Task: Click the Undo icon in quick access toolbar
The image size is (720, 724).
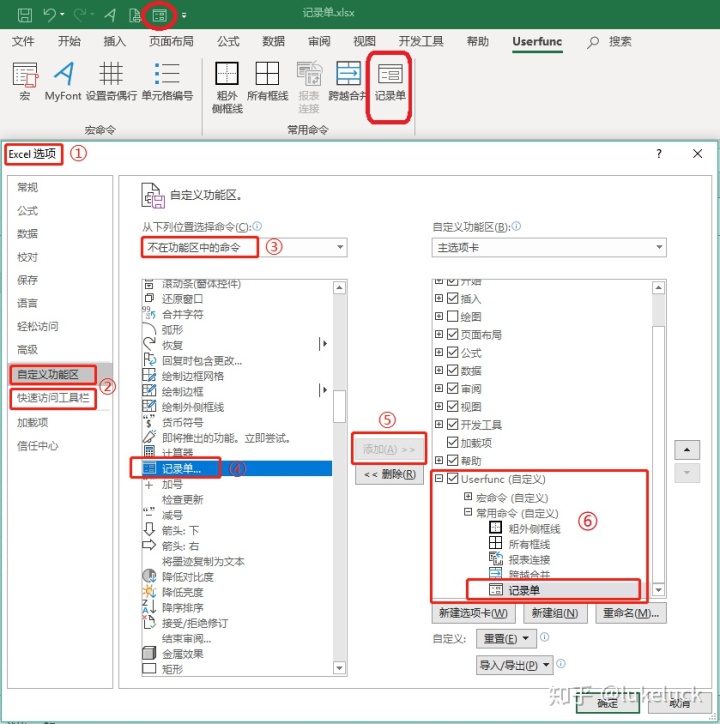Action: (49, 15)
